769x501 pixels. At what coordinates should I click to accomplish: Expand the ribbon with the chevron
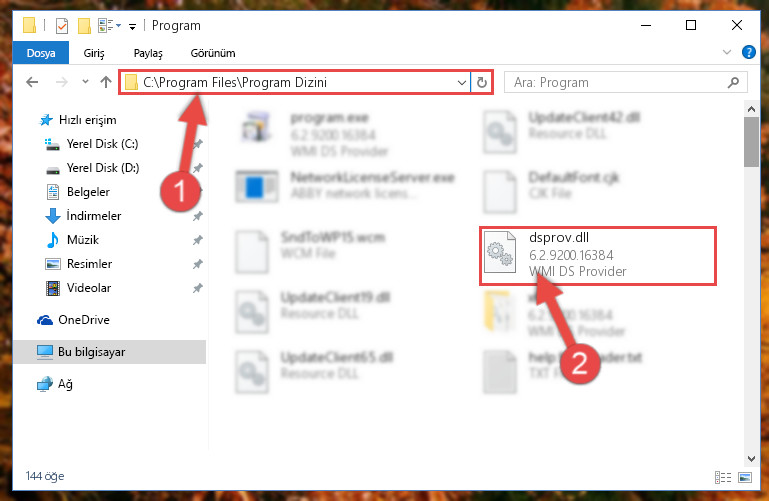click(727, 52)
